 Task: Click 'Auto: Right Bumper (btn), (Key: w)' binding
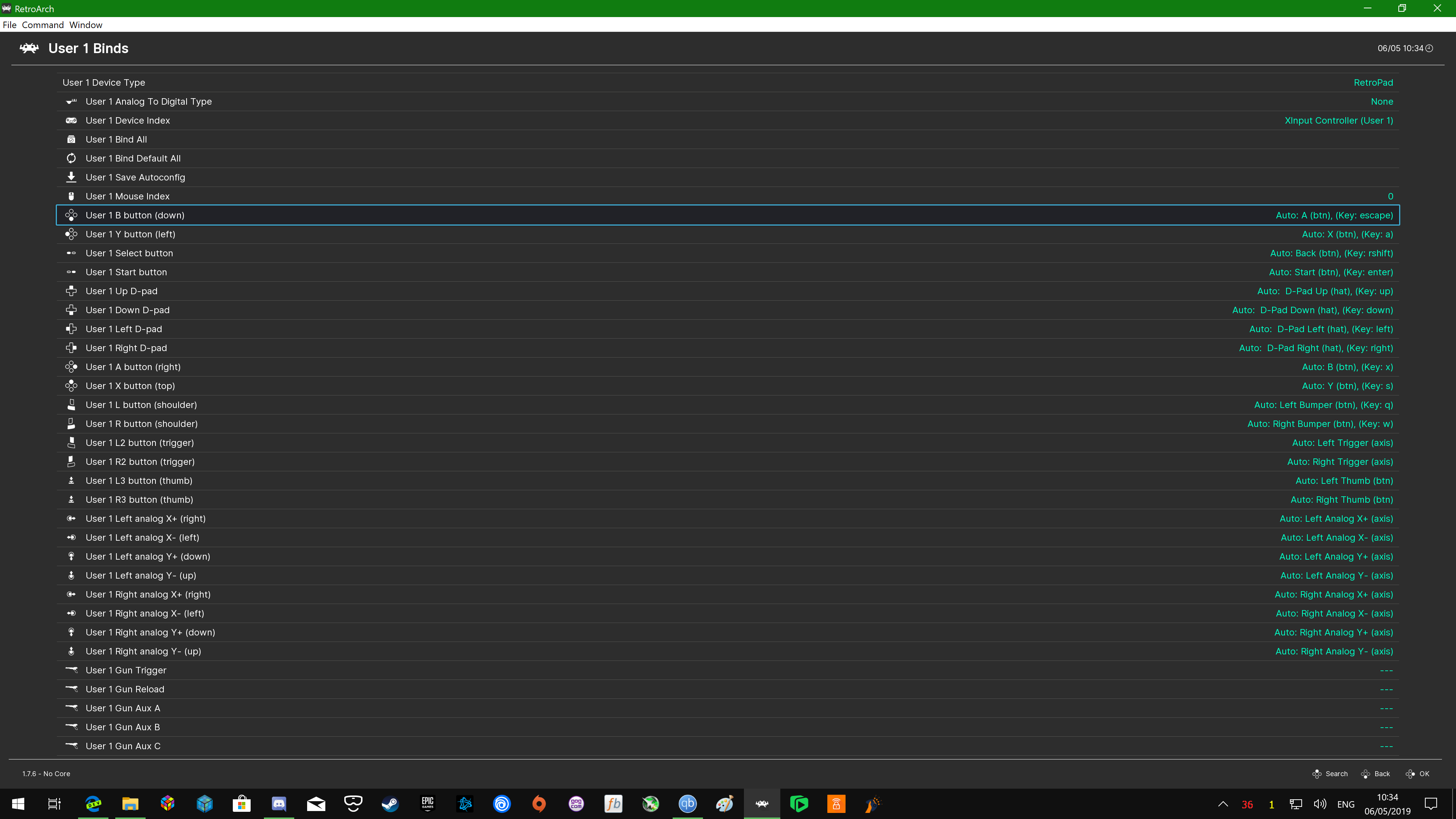[1320, 424]
